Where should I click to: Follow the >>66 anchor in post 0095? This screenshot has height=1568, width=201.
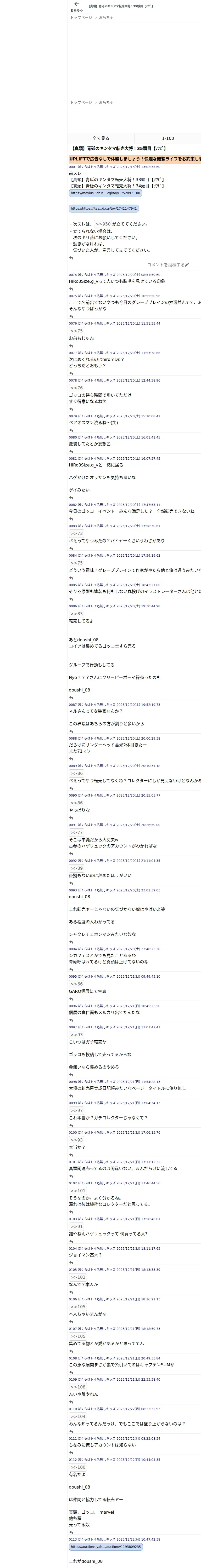click(x=77, y=984)
